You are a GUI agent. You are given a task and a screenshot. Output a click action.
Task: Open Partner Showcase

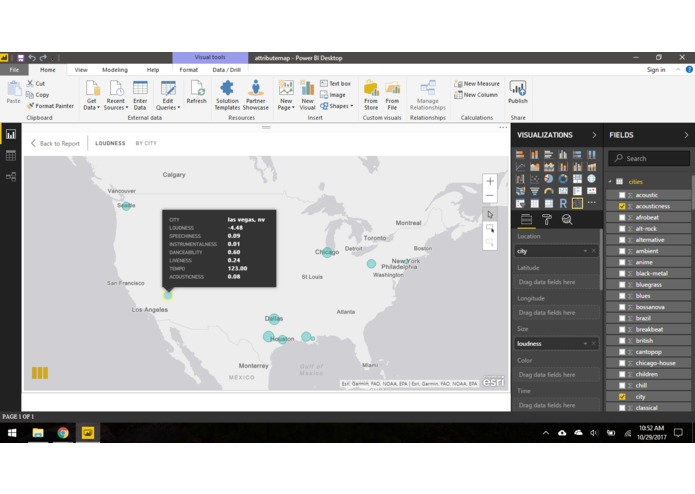point(256,95)
